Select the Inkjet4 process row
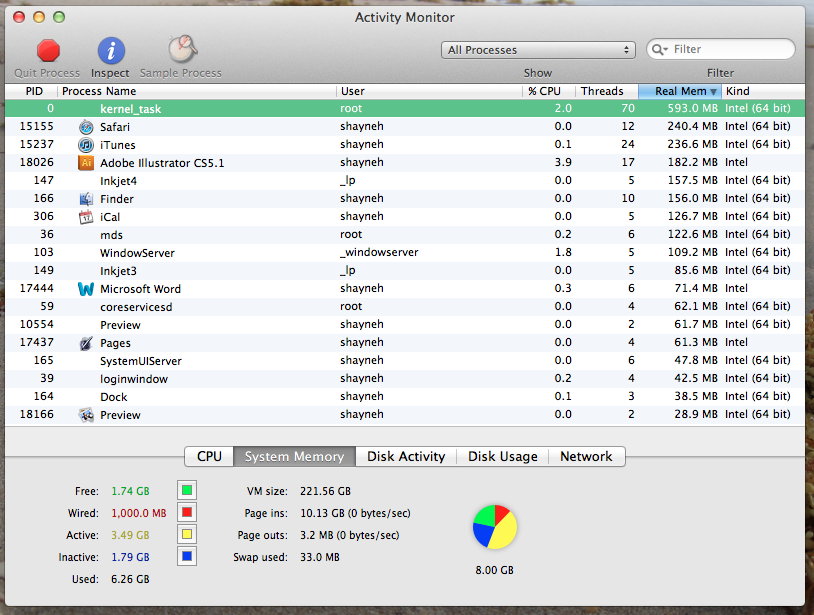The height and width of the screenshot is (615, 814). (x=405, y=181)
